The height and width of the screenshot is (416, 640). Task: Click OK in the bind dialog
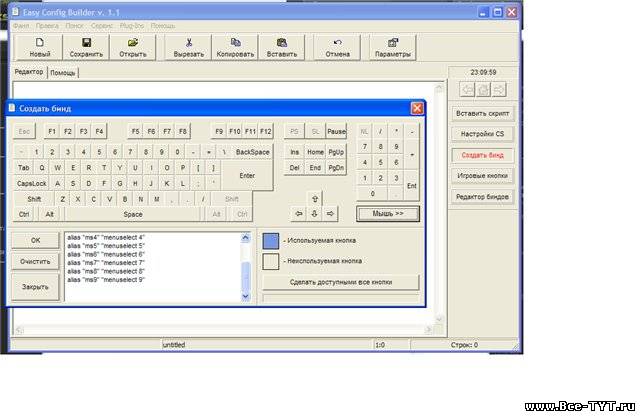tap(36, 240)
